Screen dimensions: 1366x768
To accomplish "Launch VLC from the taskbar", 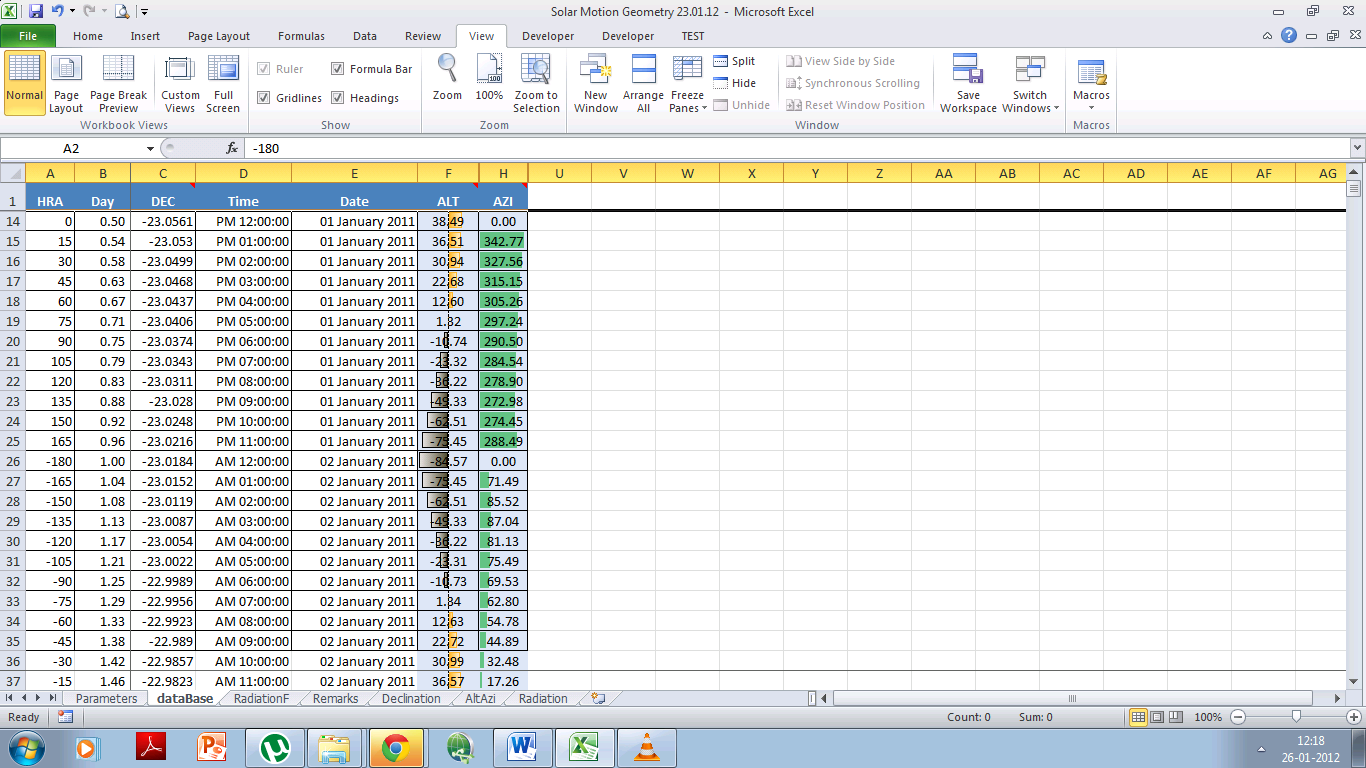I will click(645, 746).
